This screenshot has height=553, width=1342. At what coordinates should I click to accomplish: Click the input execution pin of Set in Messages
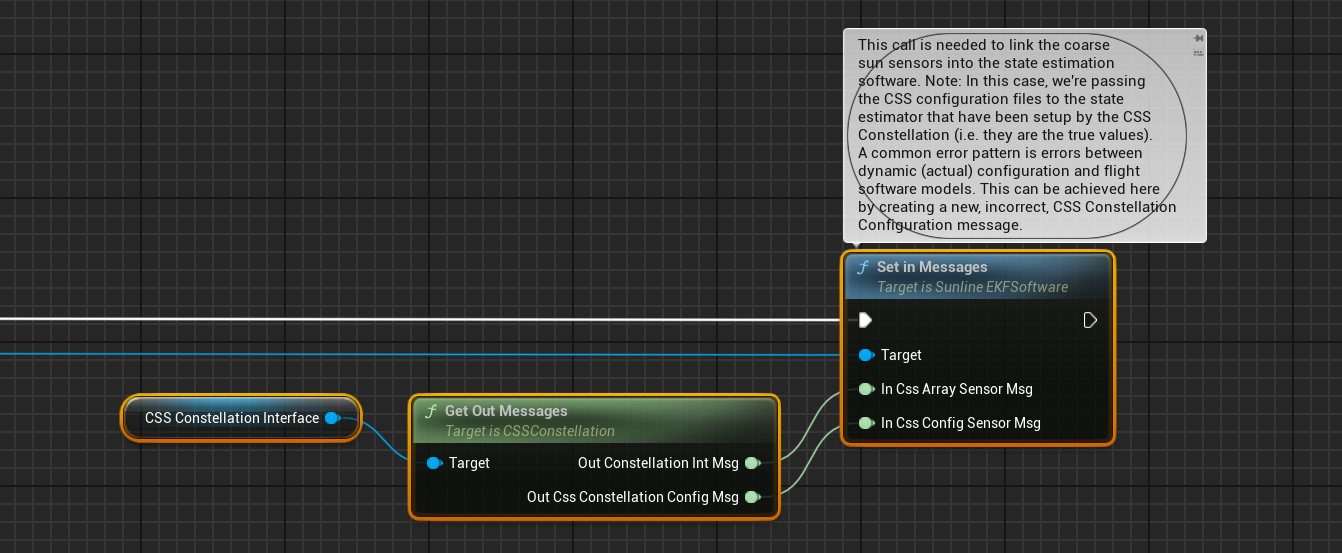tap(865, 320)
